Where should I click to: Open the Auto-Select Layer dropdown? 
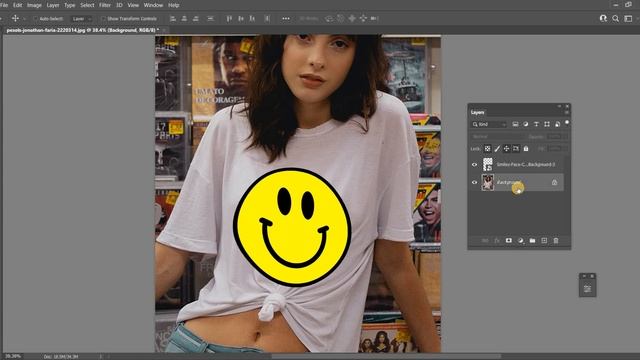click(81, 19)
